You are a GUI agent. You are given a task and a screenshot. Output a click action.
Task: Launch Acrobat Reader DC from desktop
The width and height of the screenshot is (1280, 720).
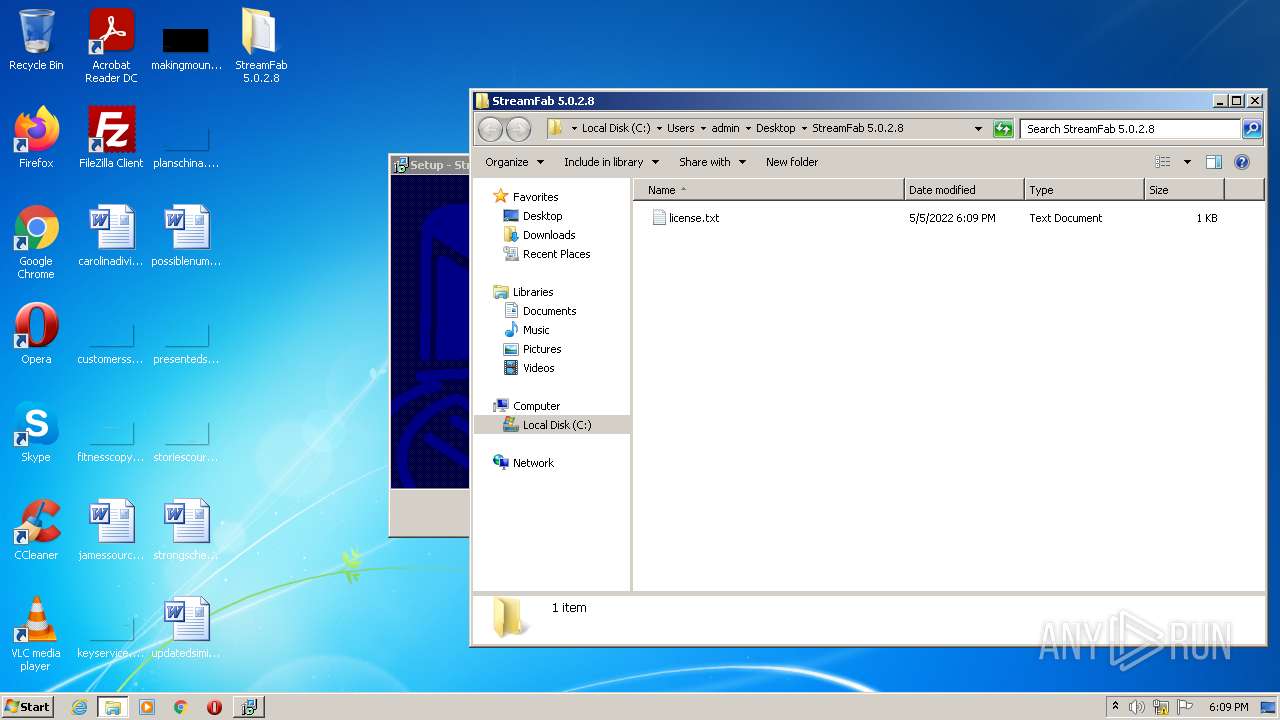pos(111,45)
